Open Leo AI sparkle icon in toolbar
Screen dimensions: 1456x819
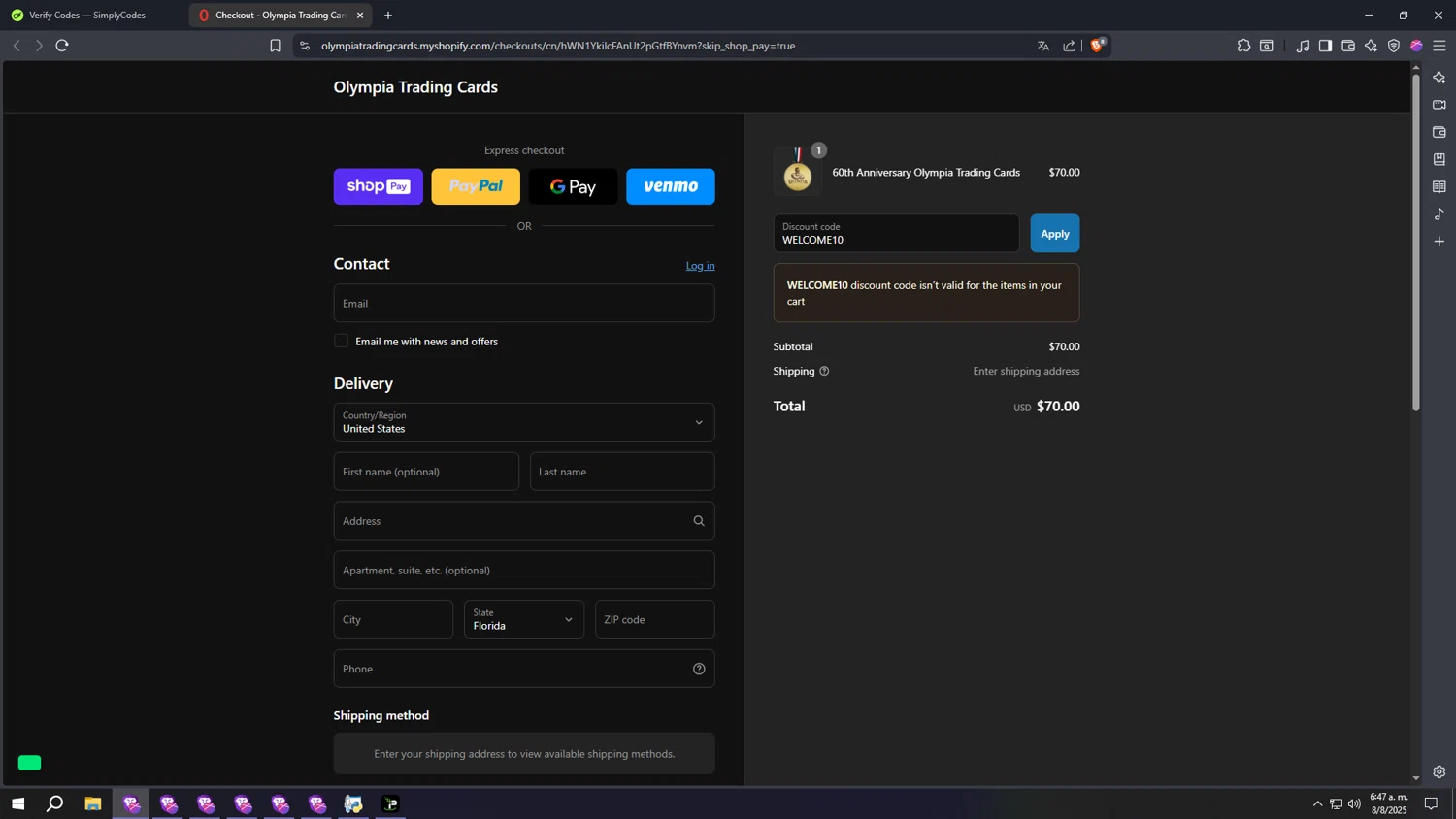click(1371, 46)
